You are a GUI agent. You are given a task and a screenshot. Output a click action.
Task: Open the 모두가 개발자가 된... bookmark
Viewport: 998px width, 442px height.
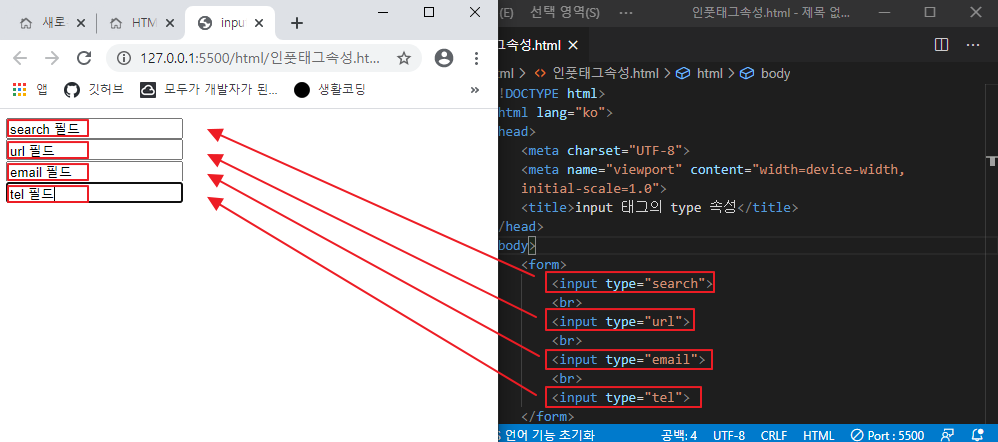pyautogui.click(x=209, y=90)
